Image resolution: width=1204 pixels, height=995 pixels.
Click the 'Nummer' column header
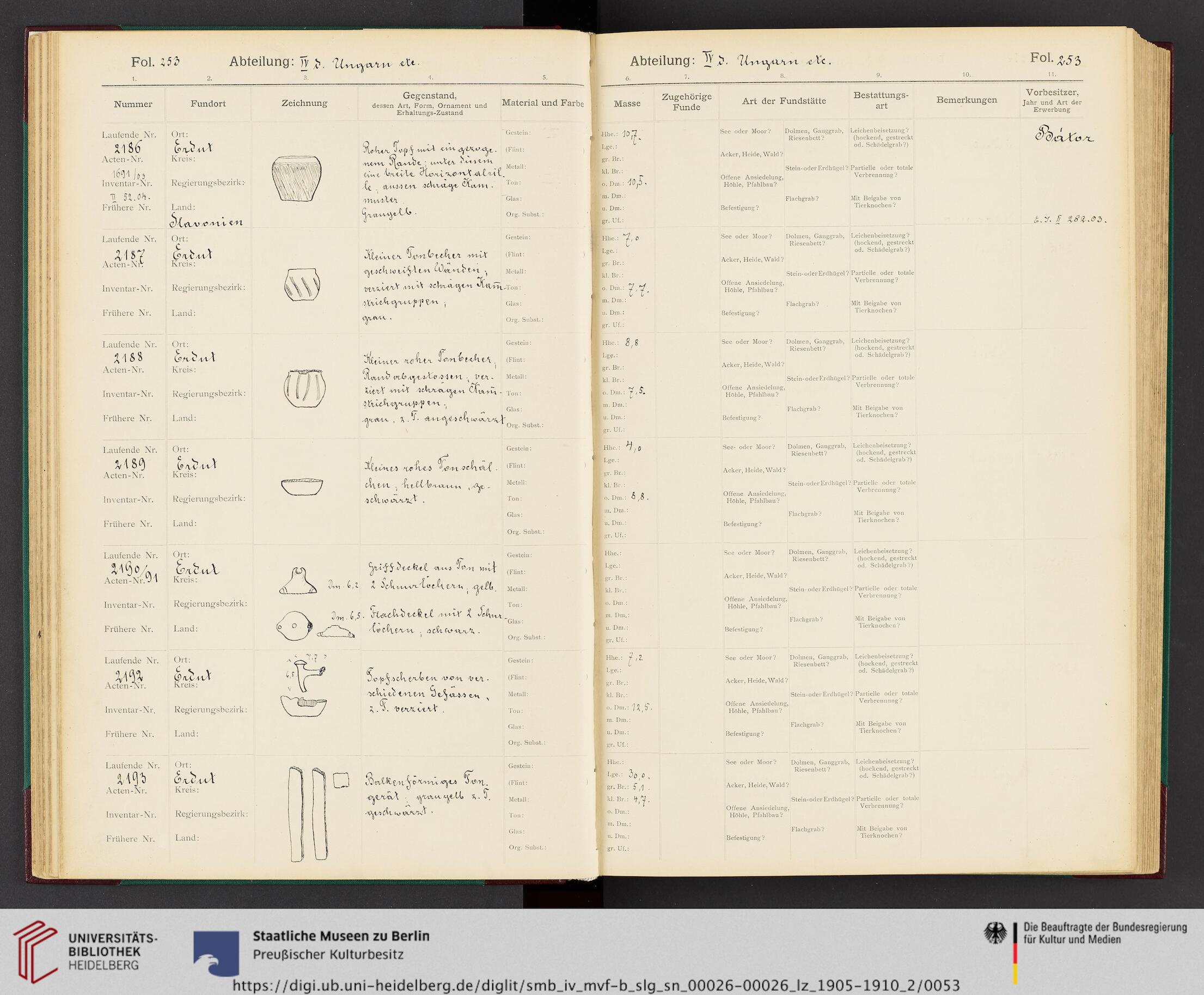pos(133,103)
